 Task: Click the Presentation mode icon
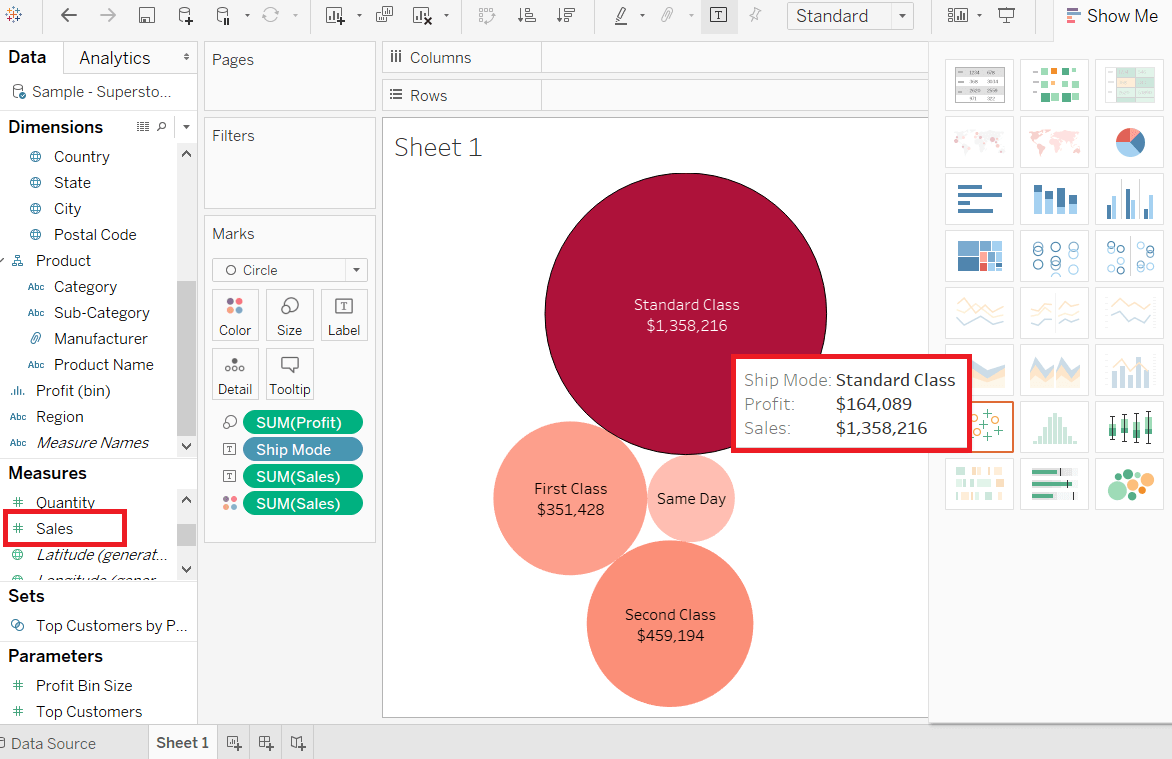(1007, 15)
